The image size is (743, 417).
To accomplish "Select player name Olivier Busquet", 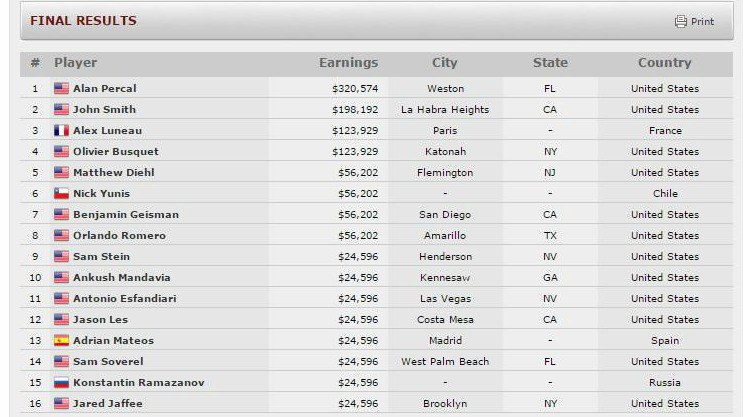I will pos(116,152).
